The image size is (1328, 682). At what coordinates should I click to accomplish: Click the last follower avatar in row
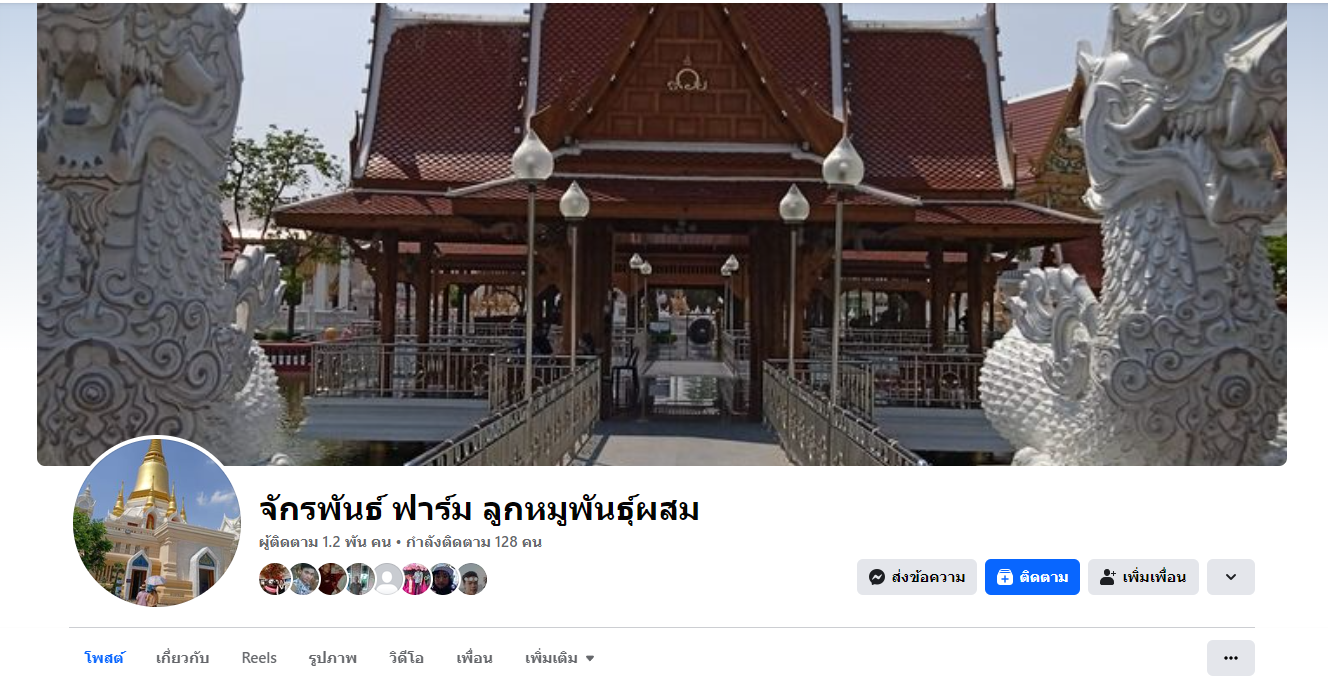[x=472, y=579]
